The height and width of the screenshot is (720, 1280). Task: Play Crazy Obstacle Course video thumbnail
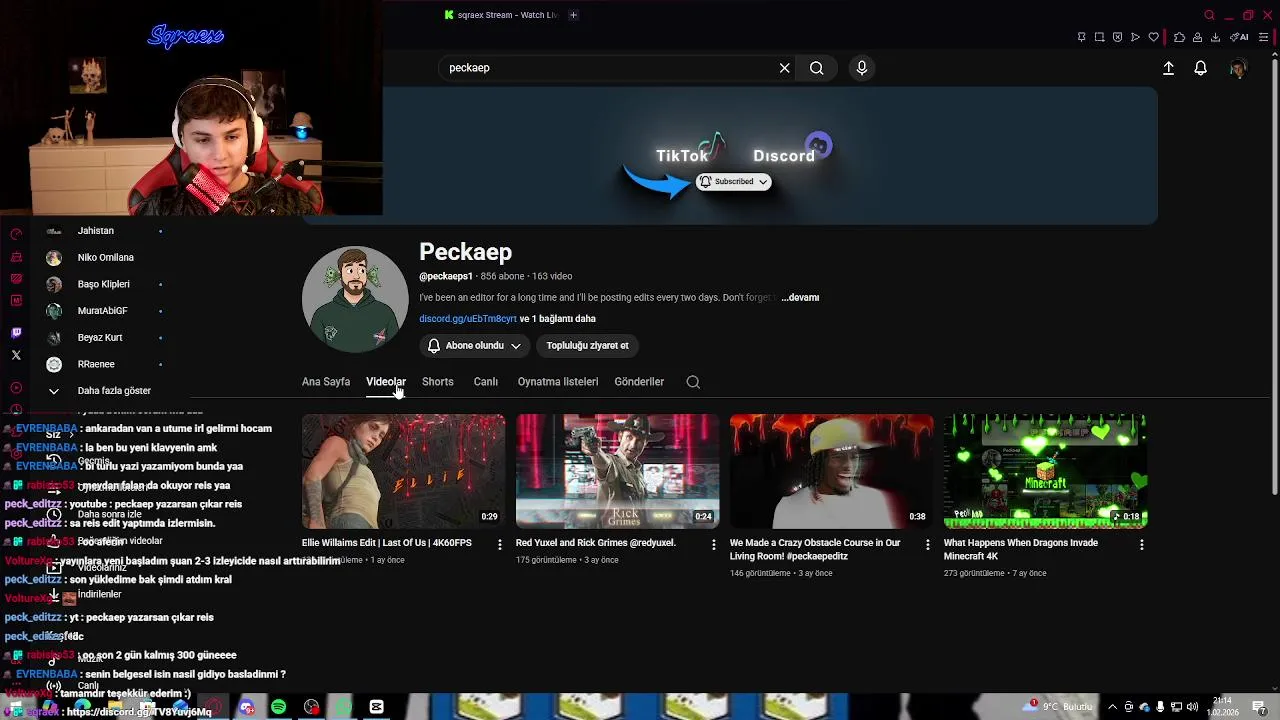[832, 471]
